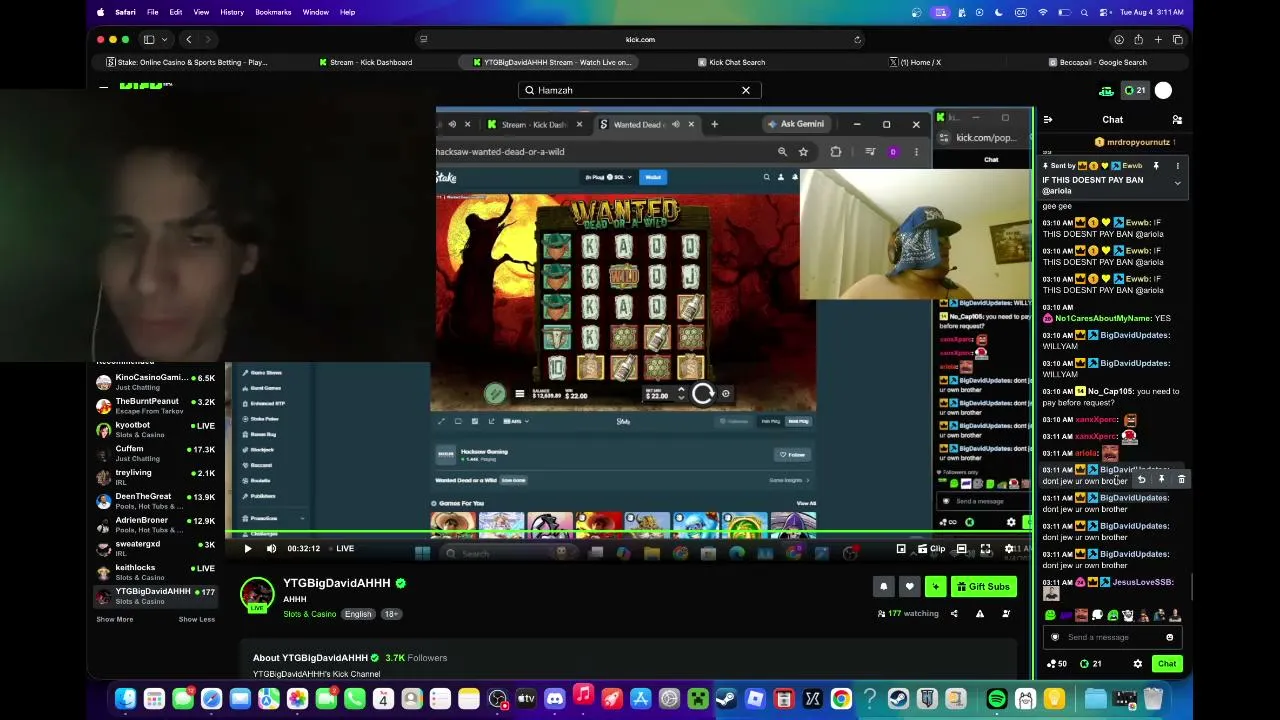The height and width of the screenshot is (720, 1280).
Task: Show Safari tab overview
Action: pos(1177,39)
